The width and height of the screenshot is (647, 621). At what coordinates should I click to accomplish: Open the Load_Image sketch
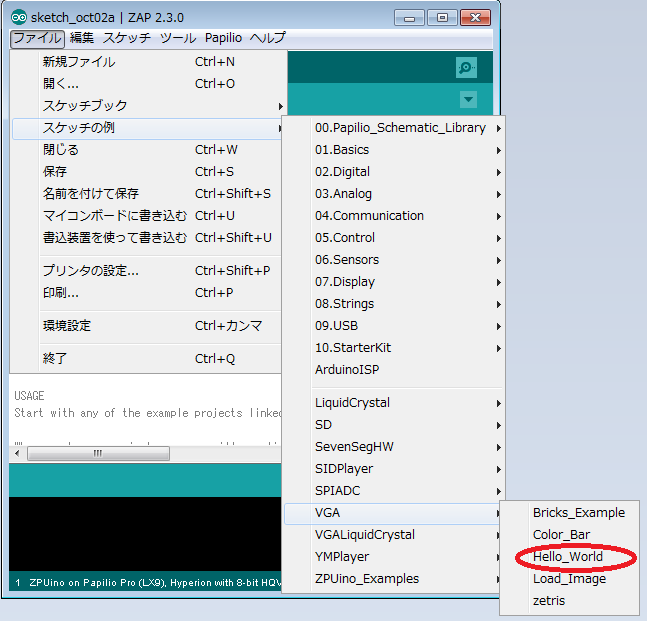coord(570,579)
